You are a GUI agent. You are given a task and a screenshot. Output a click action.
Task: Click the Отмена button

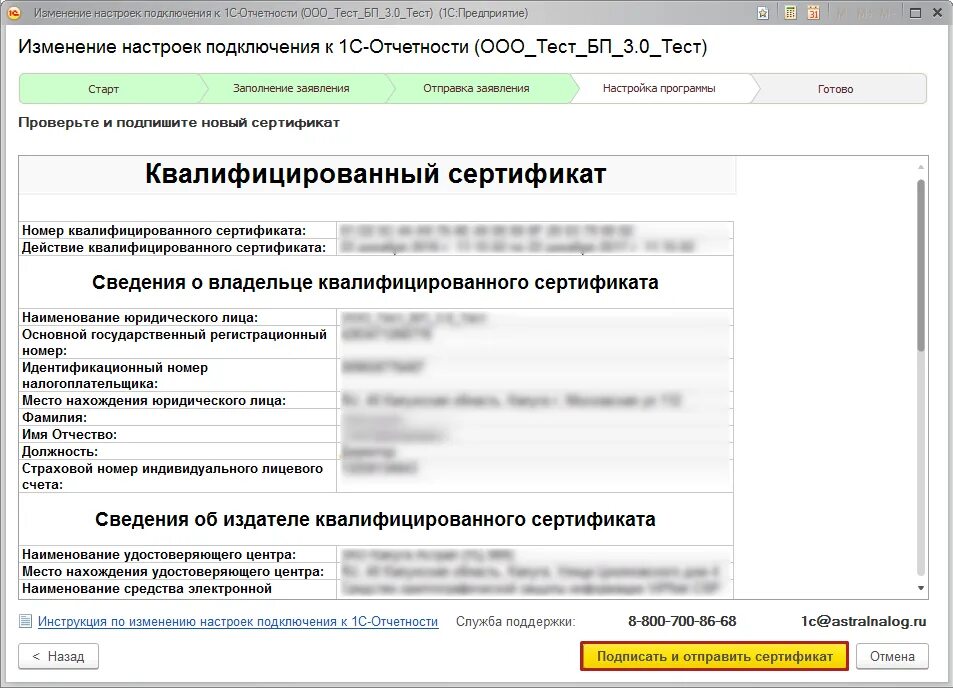tap(892, 656)
